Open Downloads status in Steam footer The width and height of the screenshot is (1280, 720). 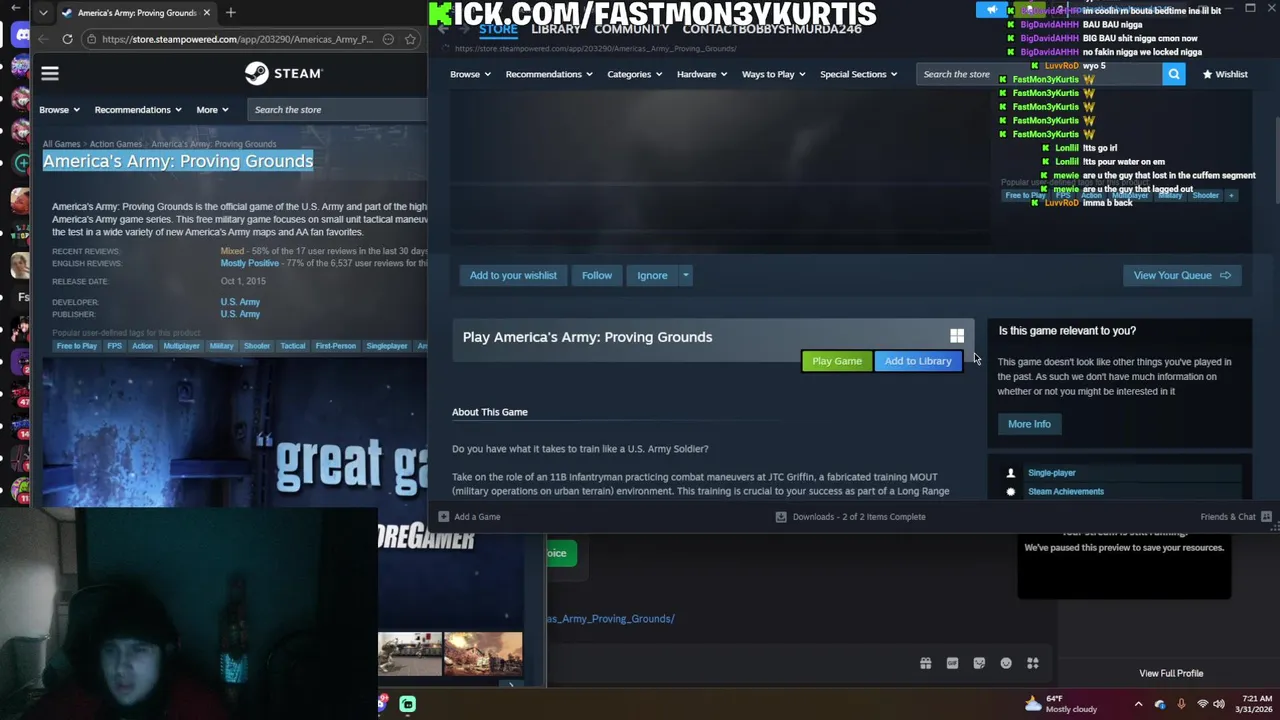point(851,517)
